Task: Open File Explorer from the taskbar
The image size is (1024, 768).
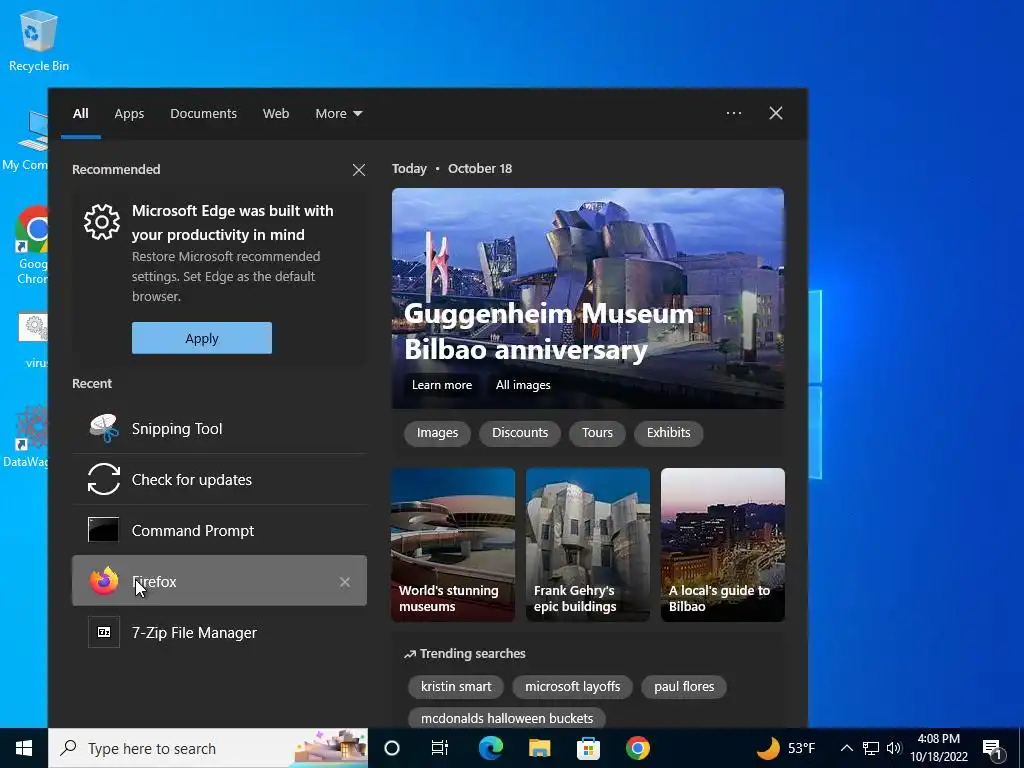Action: 539,748
